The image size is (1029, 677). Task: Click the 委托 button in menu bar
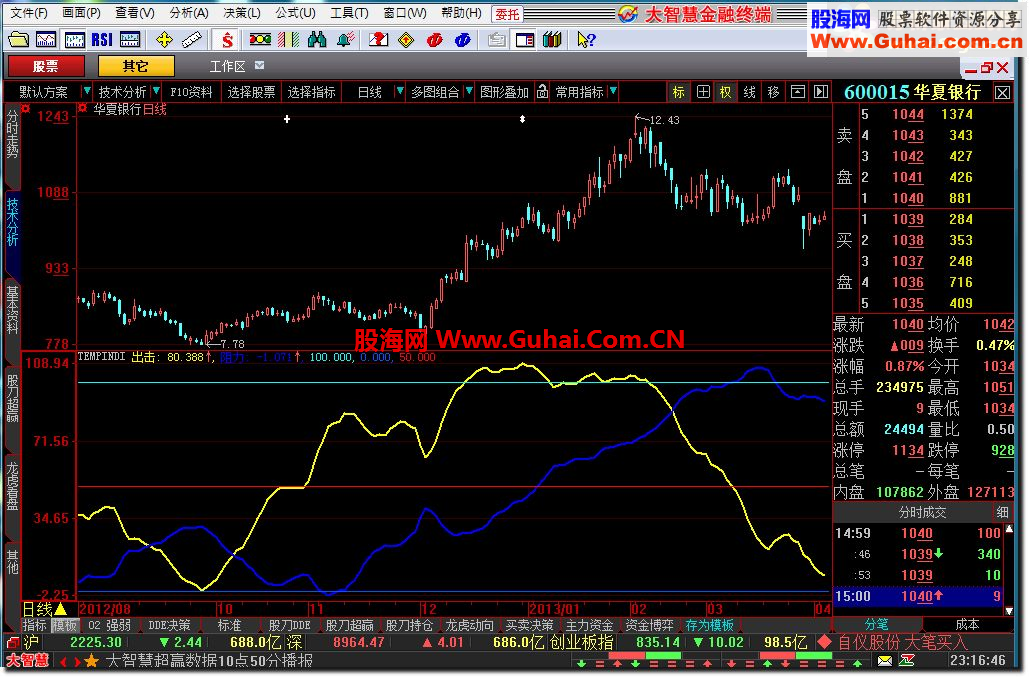point(507,13)
